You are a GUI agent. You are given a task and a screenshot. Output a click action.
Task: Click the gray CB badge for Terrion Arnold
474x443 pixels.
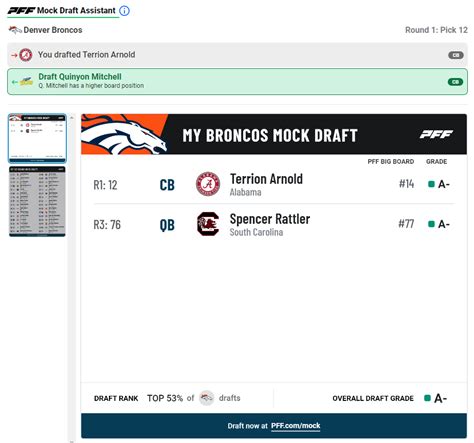point(455,55)
